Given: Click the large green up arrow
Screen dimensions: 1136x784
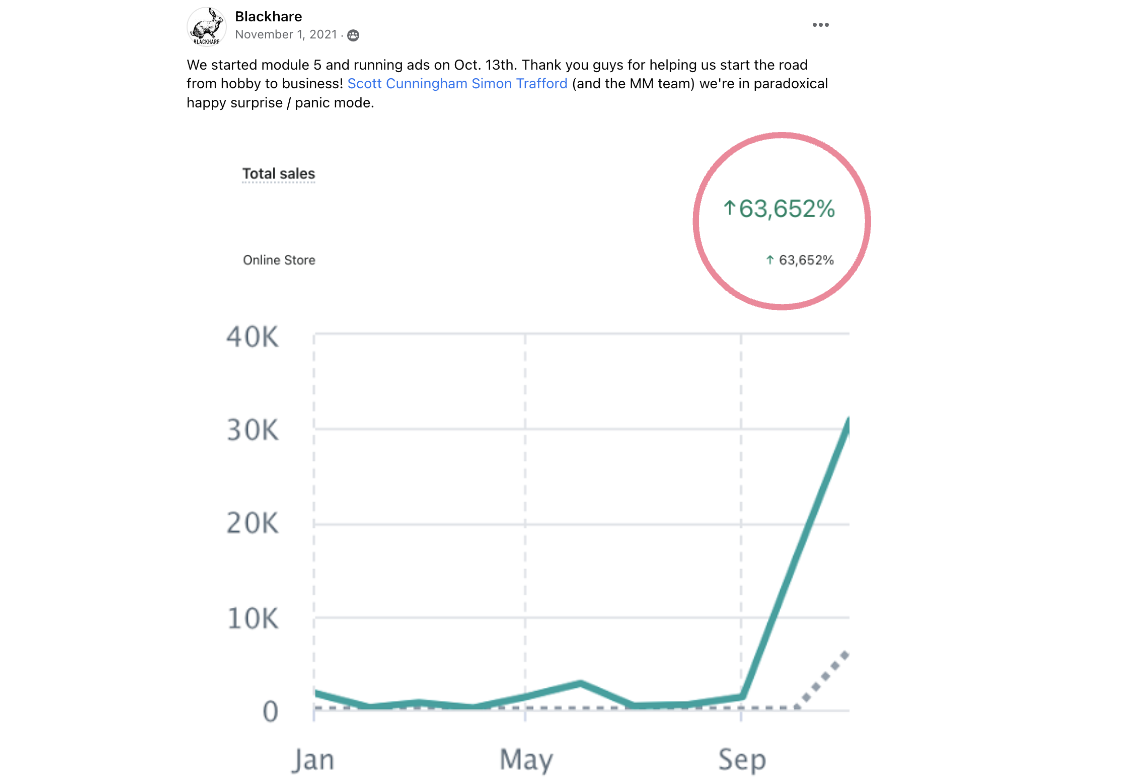Looking at the screenshot, I should pyautogui.click(x=729, y=208).
